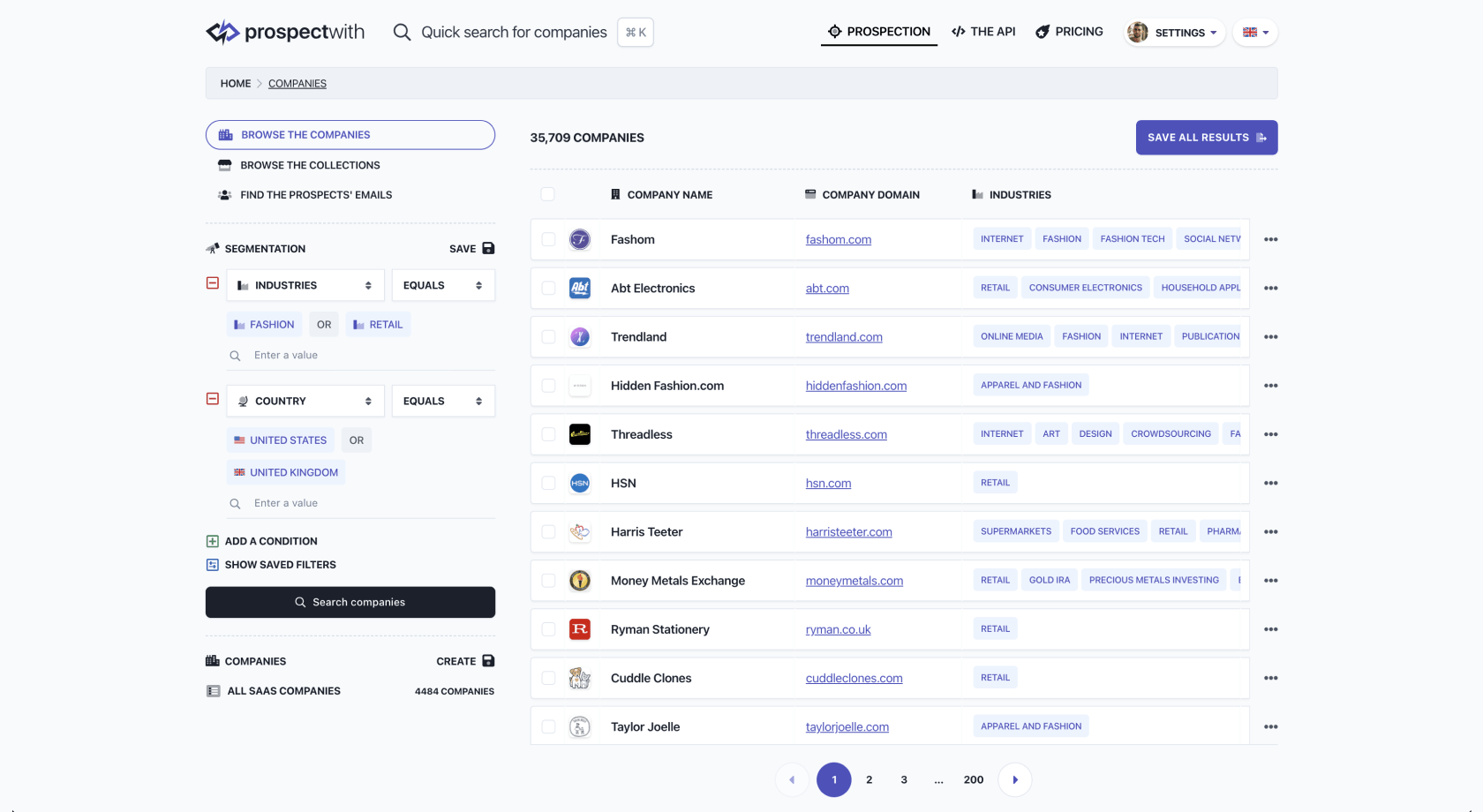Click the Money Metals Exchange logo
The image size is (1483, 812).
coord(580,580)
